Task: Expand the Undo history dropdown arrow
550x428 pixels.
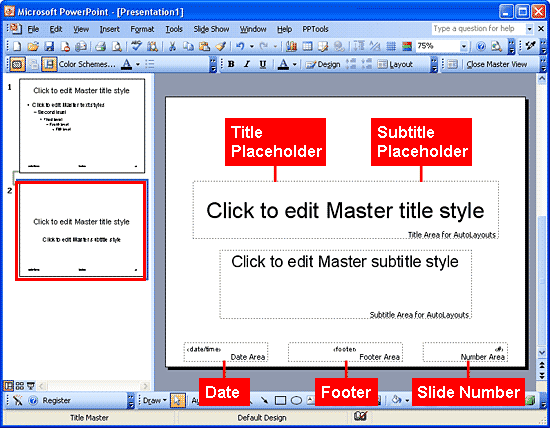Action: coord(251,46)
